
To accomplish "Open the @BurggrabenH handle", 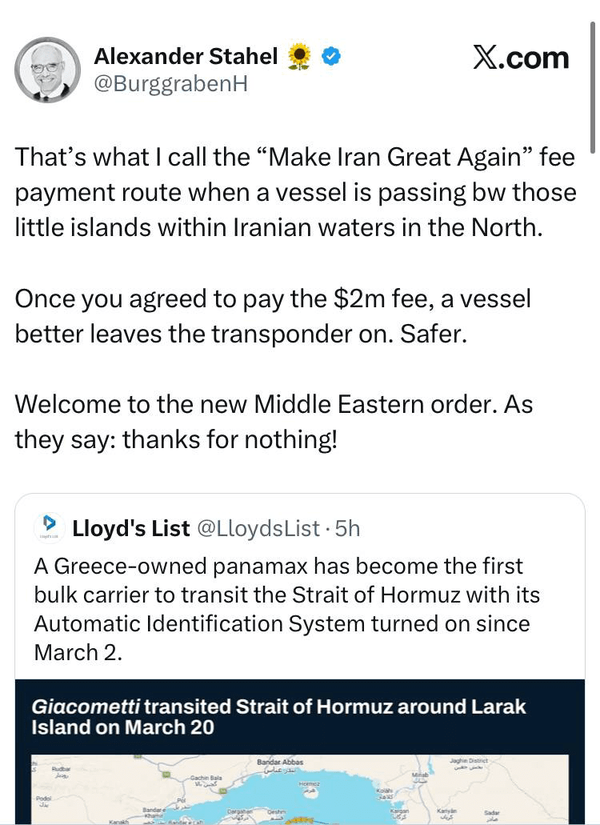I will click(x=170, y=84).
